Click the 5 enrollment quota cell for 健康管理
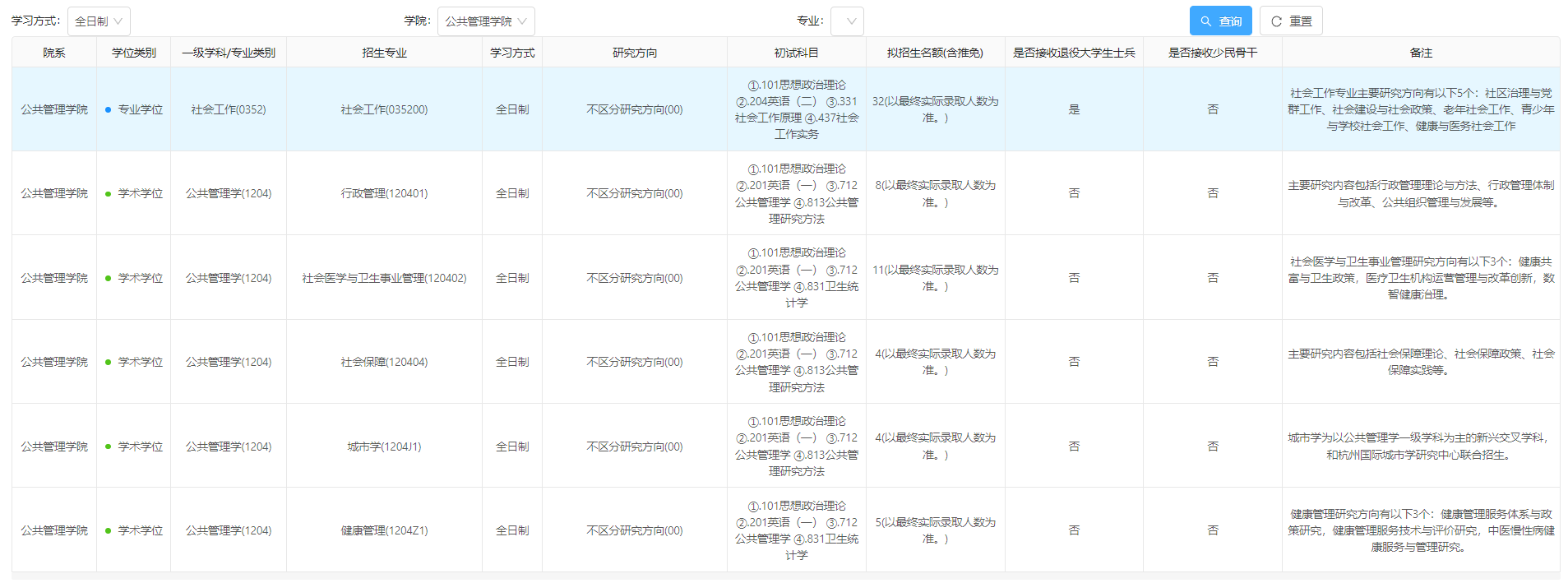The image size is (1568, 583). tap(936, 530)
